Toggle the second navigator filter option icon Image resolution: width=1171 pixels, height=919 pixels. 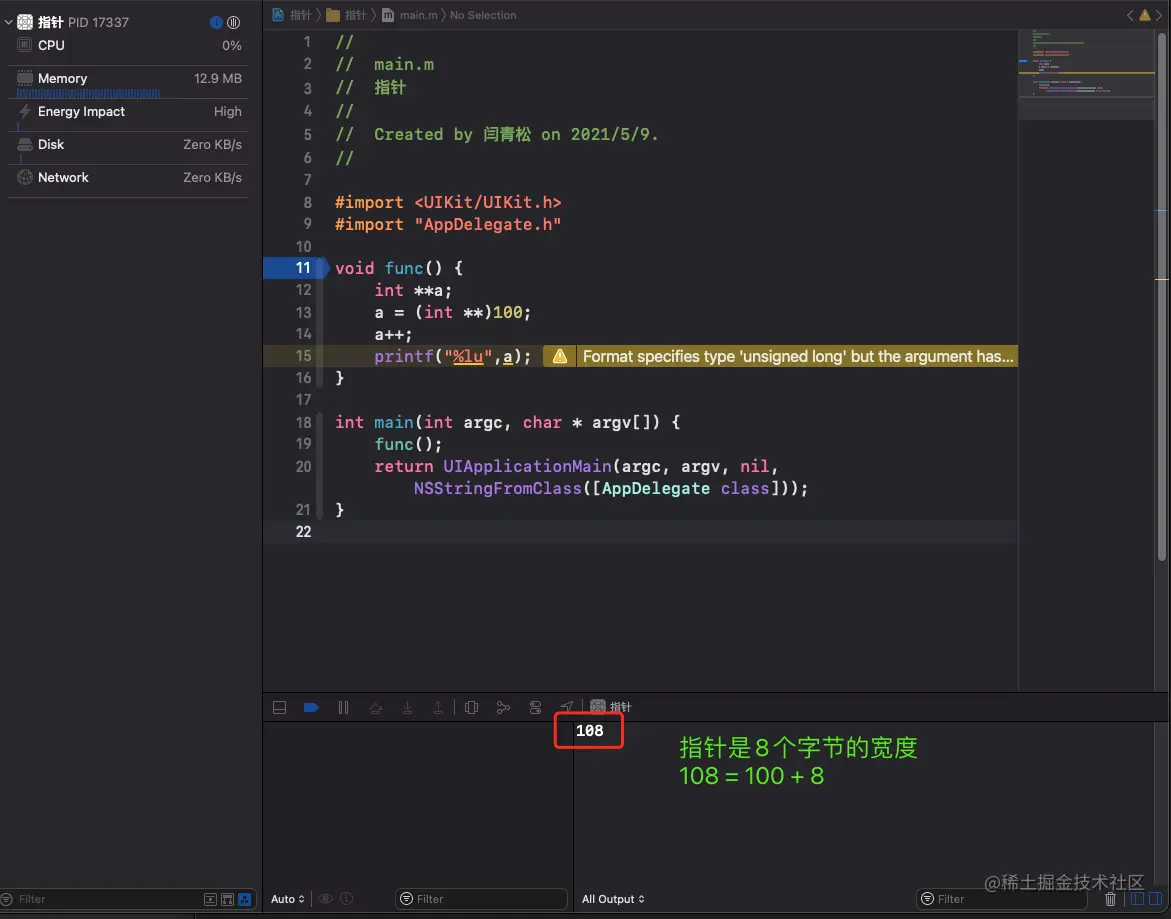[227, 900]
